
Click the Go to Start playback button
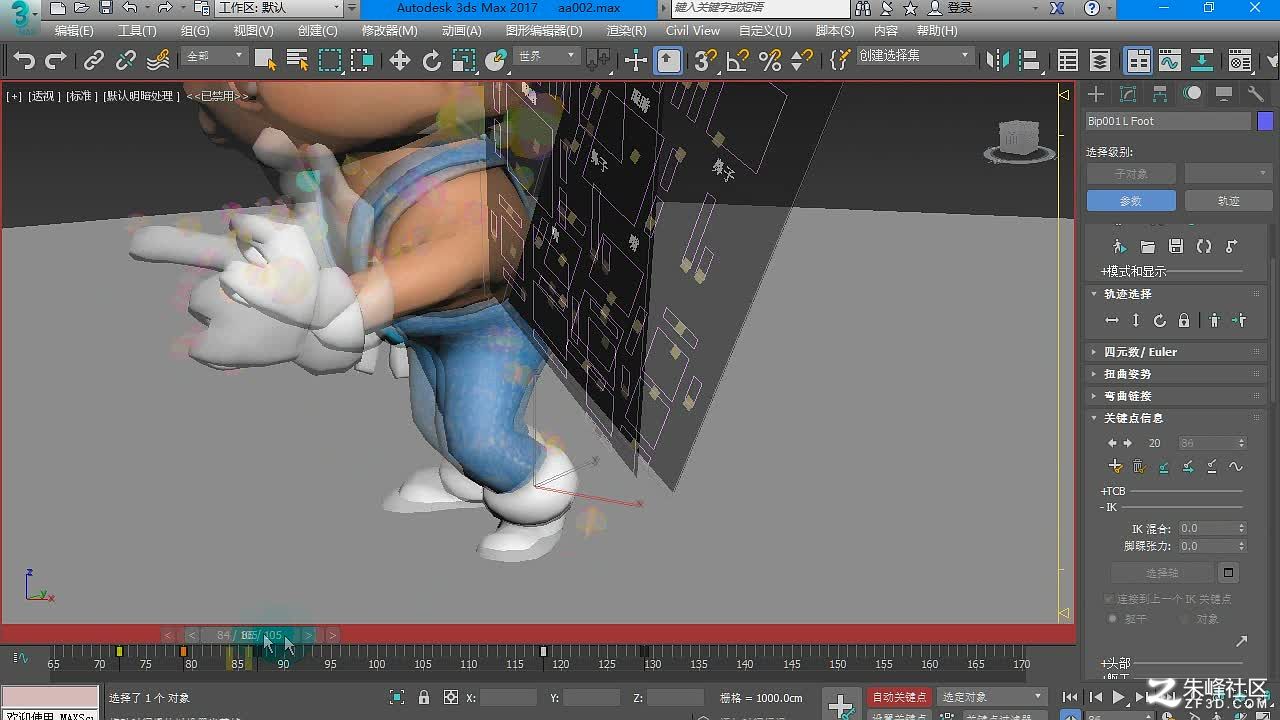coord(1071,697)
